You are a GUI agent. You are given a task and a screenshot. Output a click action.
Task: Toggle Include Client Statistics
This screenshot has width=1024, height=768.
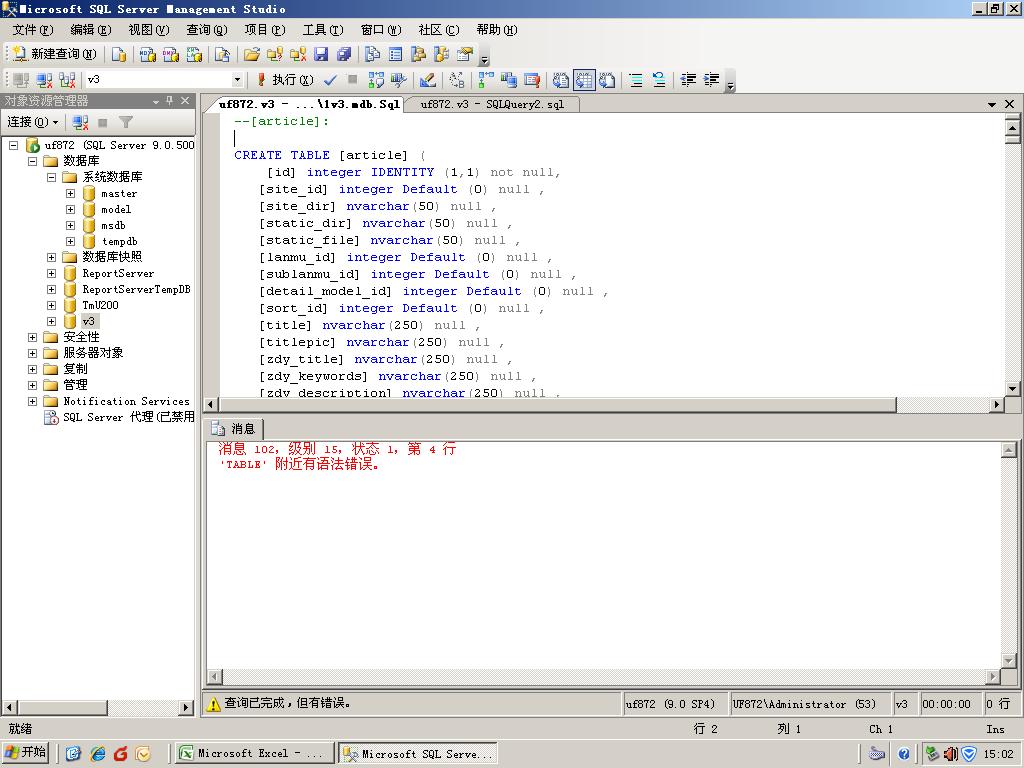pyautogui.click(x=509, y=80)
